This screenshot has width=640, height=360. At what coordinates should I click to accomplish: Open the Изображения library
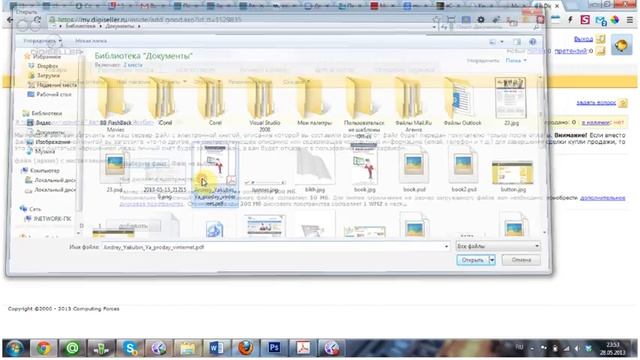[53, 142]
